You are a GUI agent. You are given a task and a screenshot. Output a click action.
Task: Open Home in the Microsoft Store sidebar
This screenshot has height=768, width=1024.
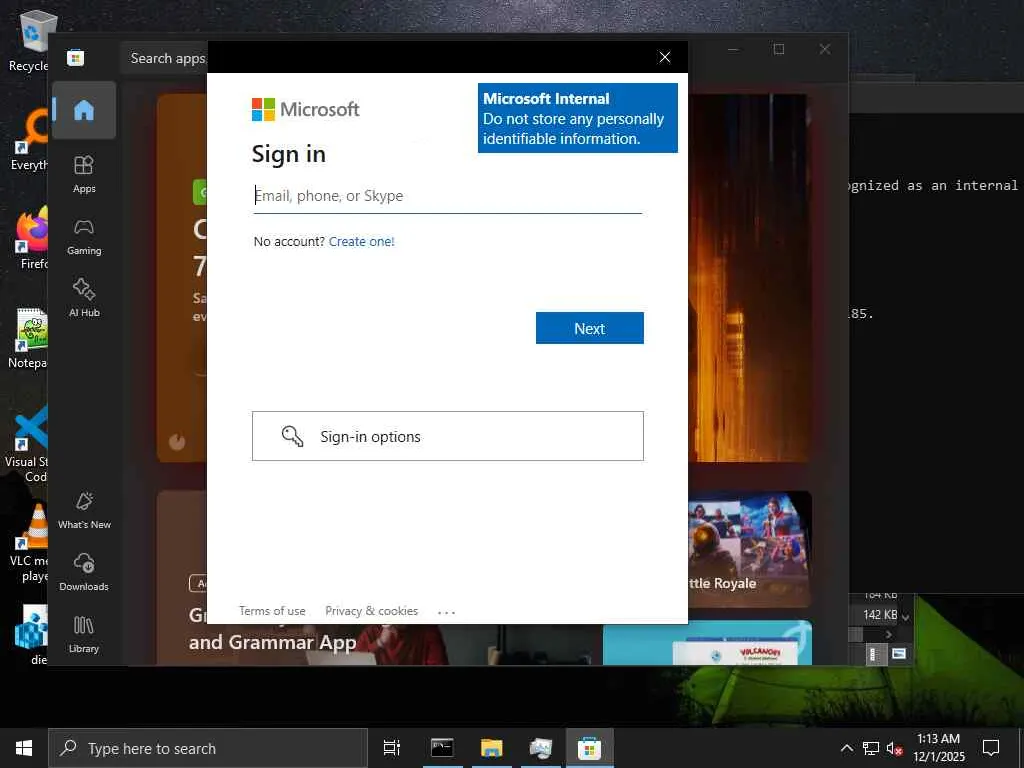coord(84,110)
